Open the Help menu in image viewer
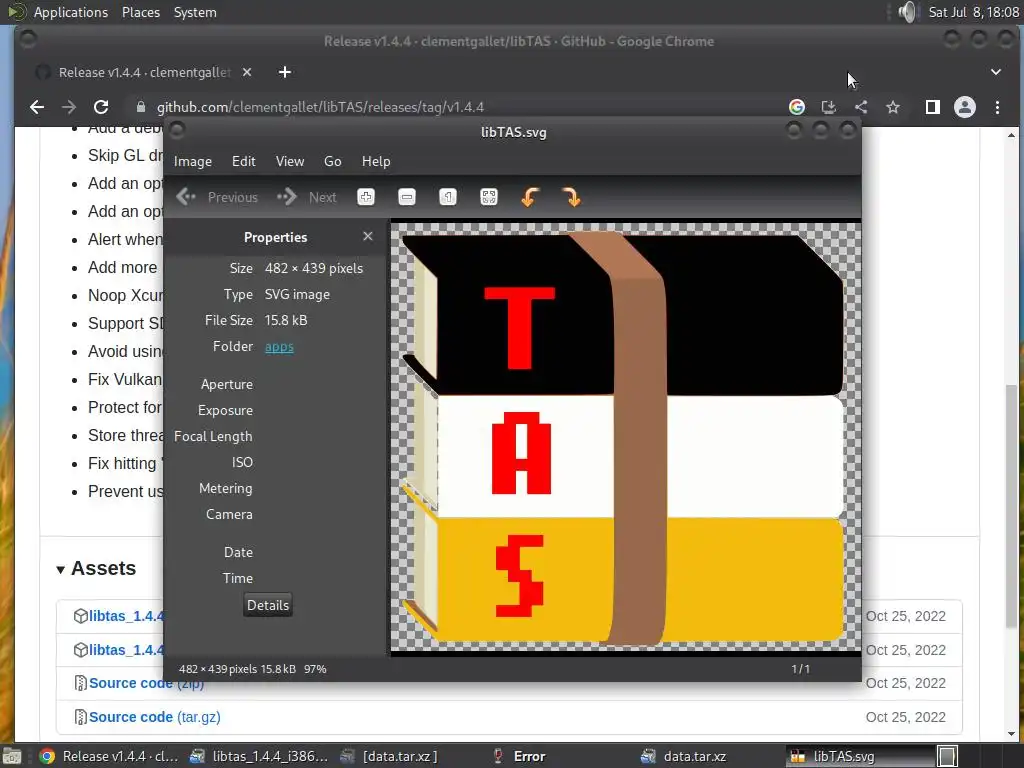This screenshot has height=768, width=1024. (x=376, y=161)
